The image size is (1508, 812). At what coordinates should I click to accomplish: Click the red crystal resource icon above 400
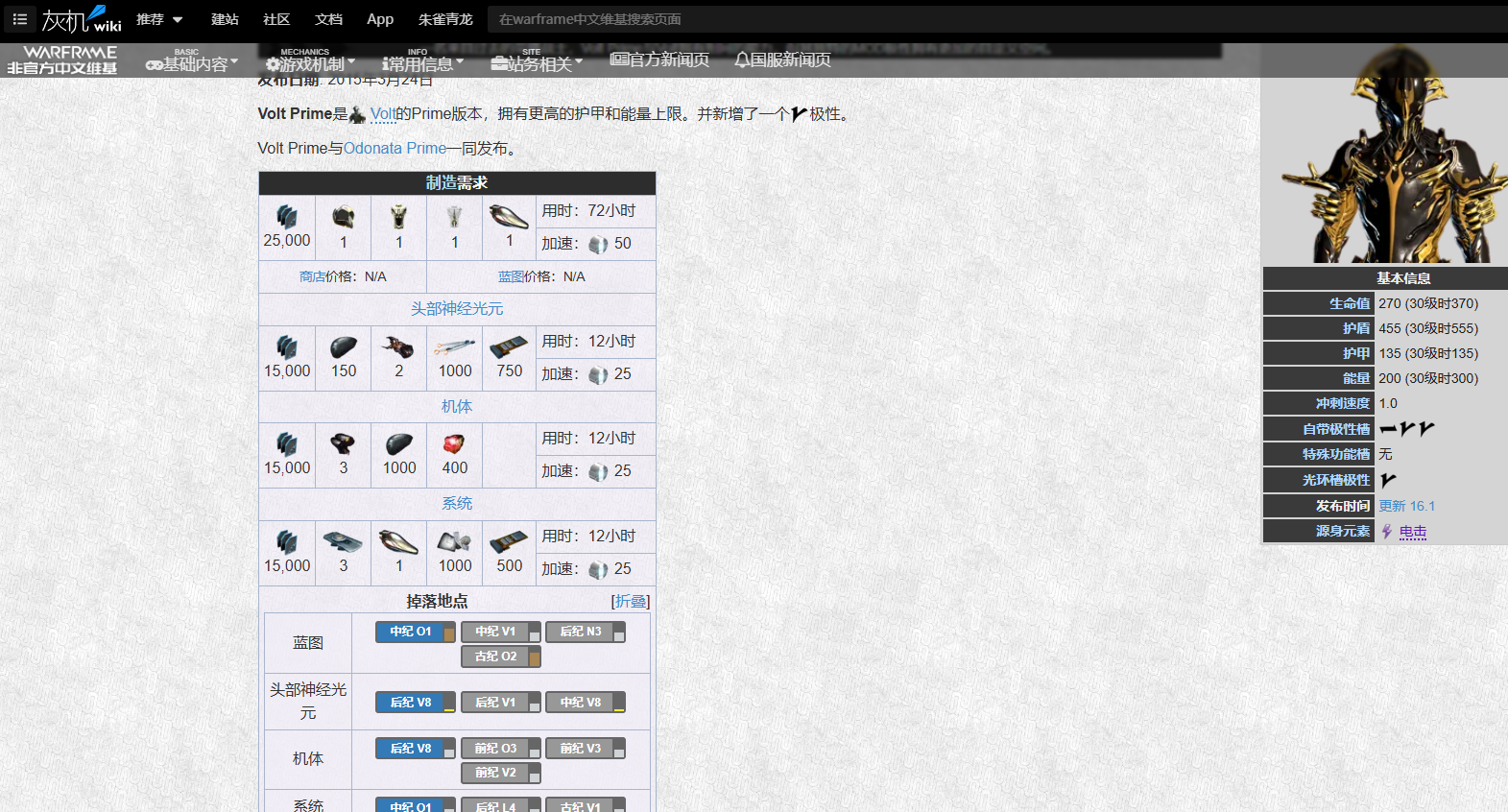(454, 443)
